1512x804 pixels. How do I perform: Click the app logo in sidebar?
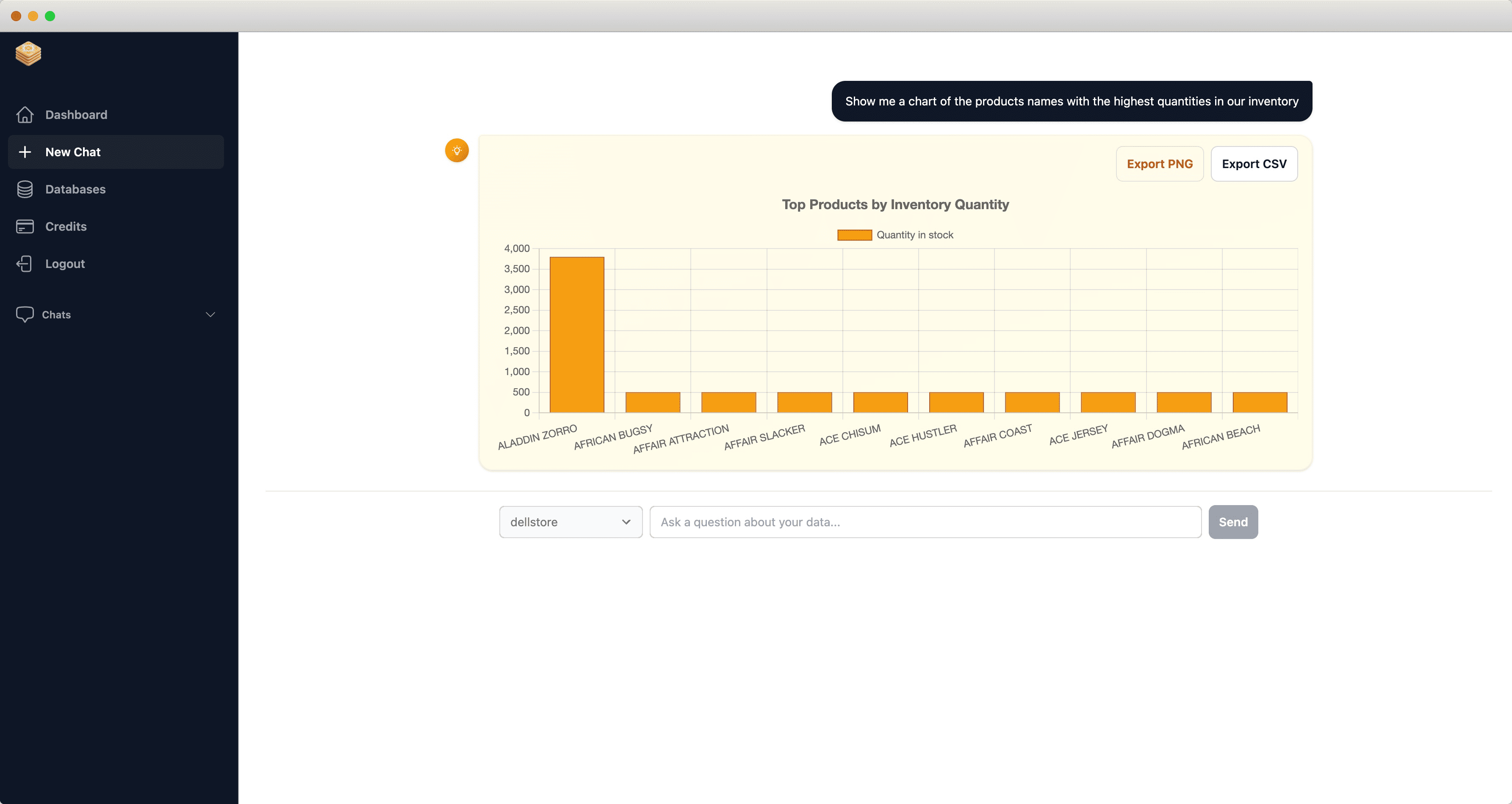click(28, 54)
